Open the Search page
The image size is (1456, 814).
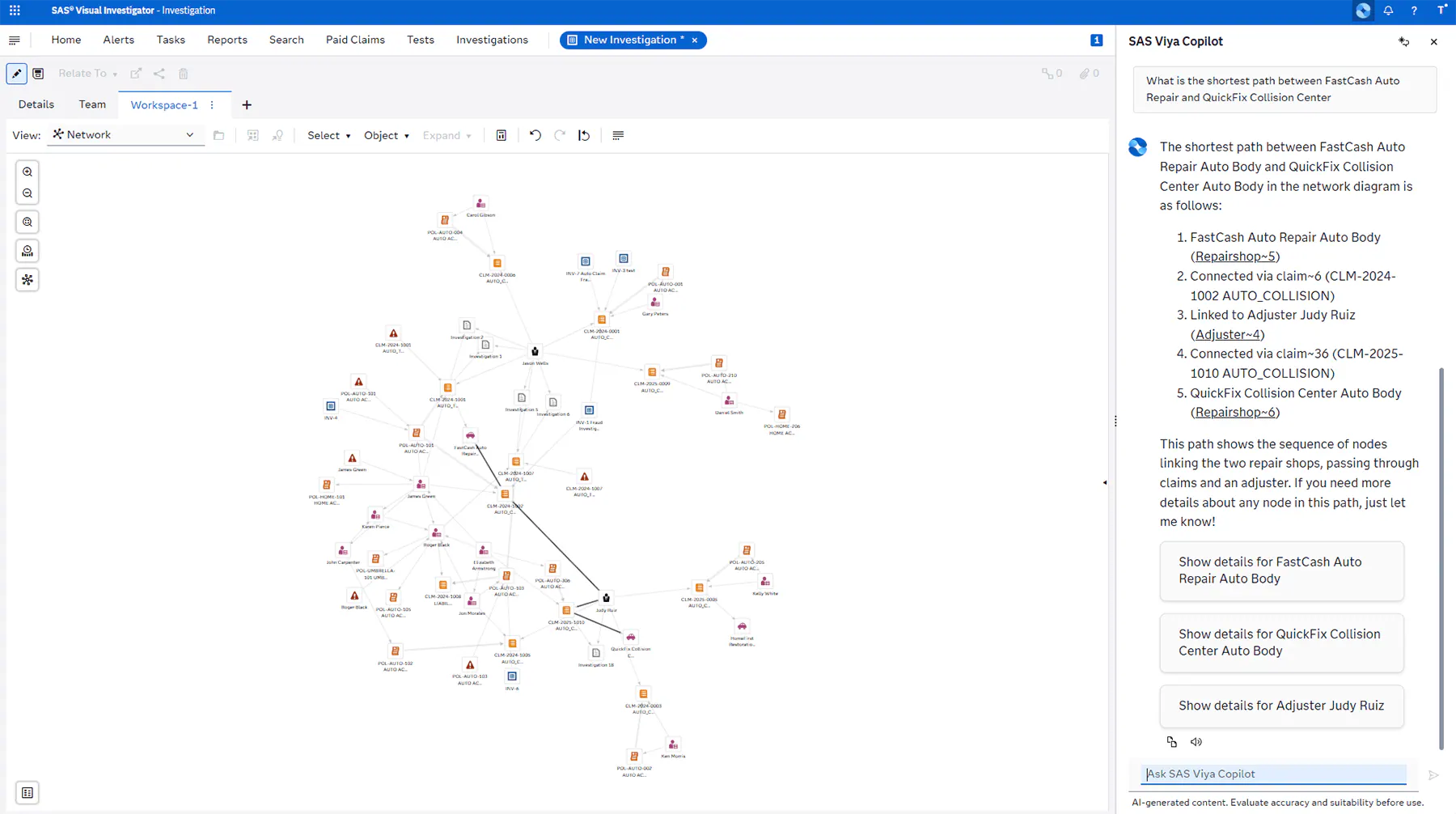coord(286,40)
